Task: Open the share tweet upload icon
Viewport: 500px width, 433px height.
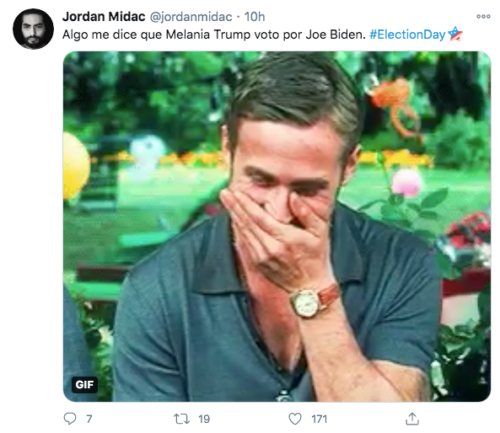Action: click(x=412, y=419)
